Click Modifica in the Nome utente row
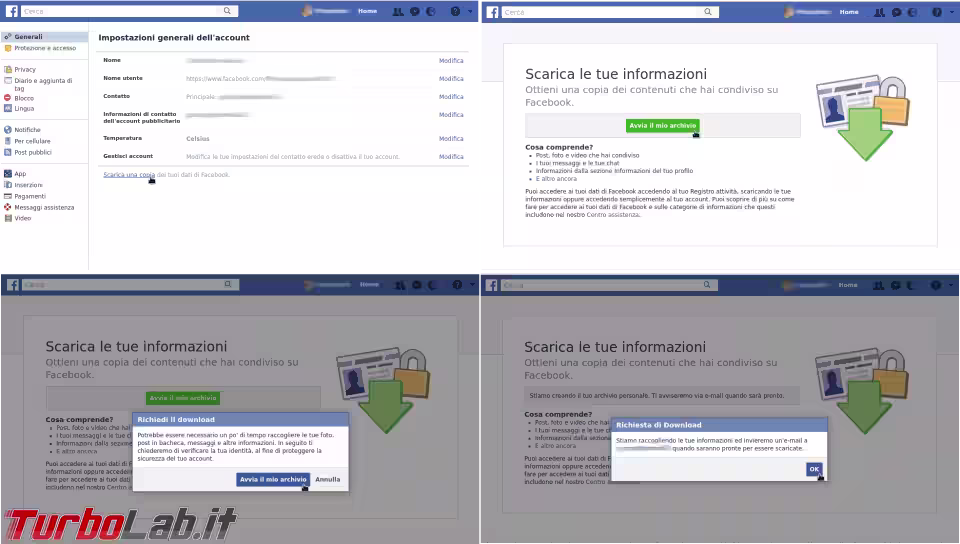 tap(451, 79)
